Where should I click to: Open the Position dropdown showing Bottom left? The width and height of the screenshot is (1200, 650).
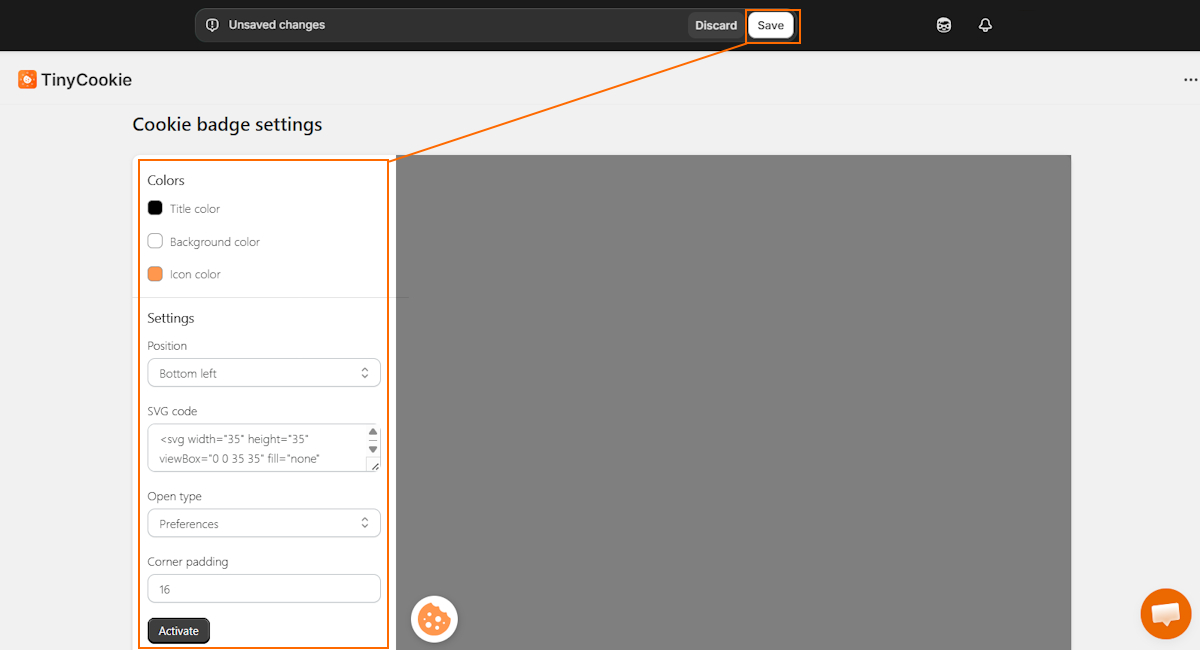tap(263, 372)
